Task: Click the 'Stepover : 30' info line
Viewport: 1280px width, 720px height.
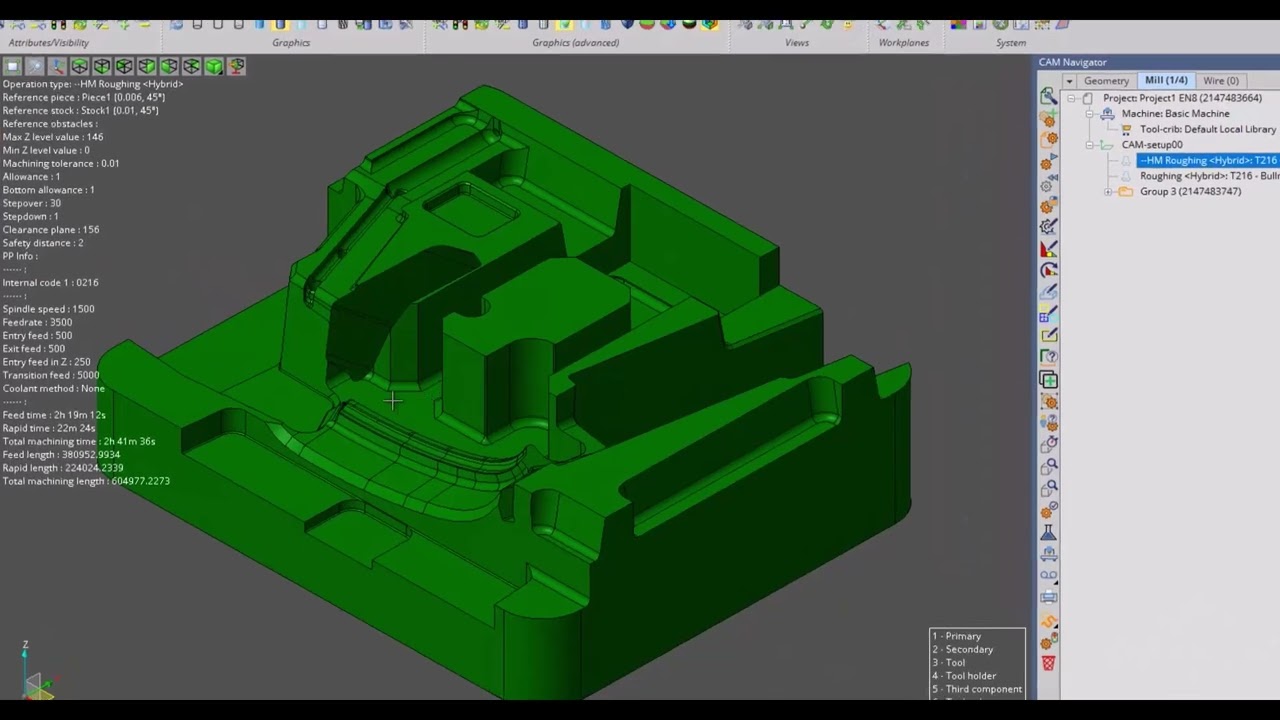Action: (x=31, y=203)
